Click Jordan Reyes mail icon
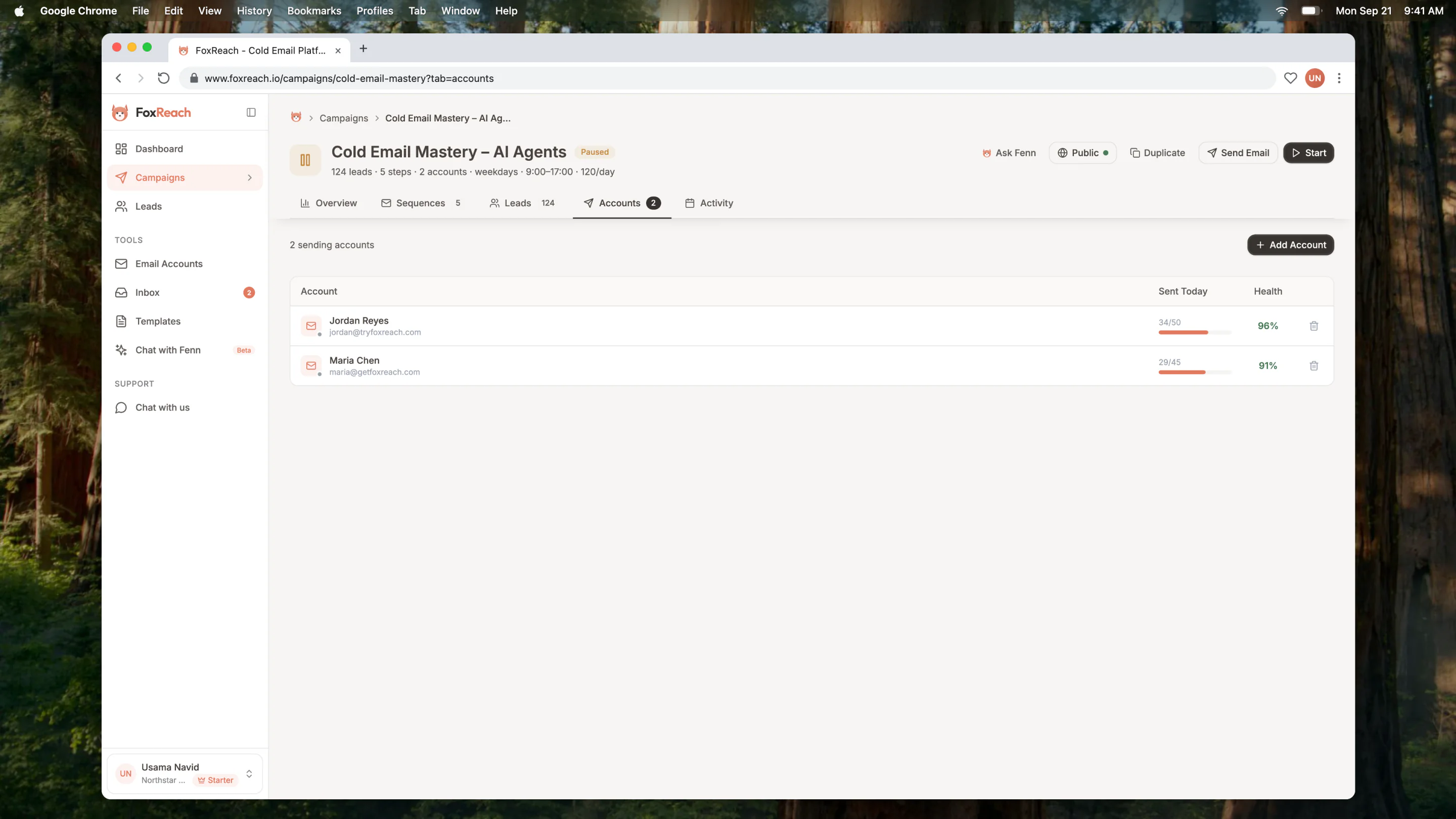 (311, 326)
